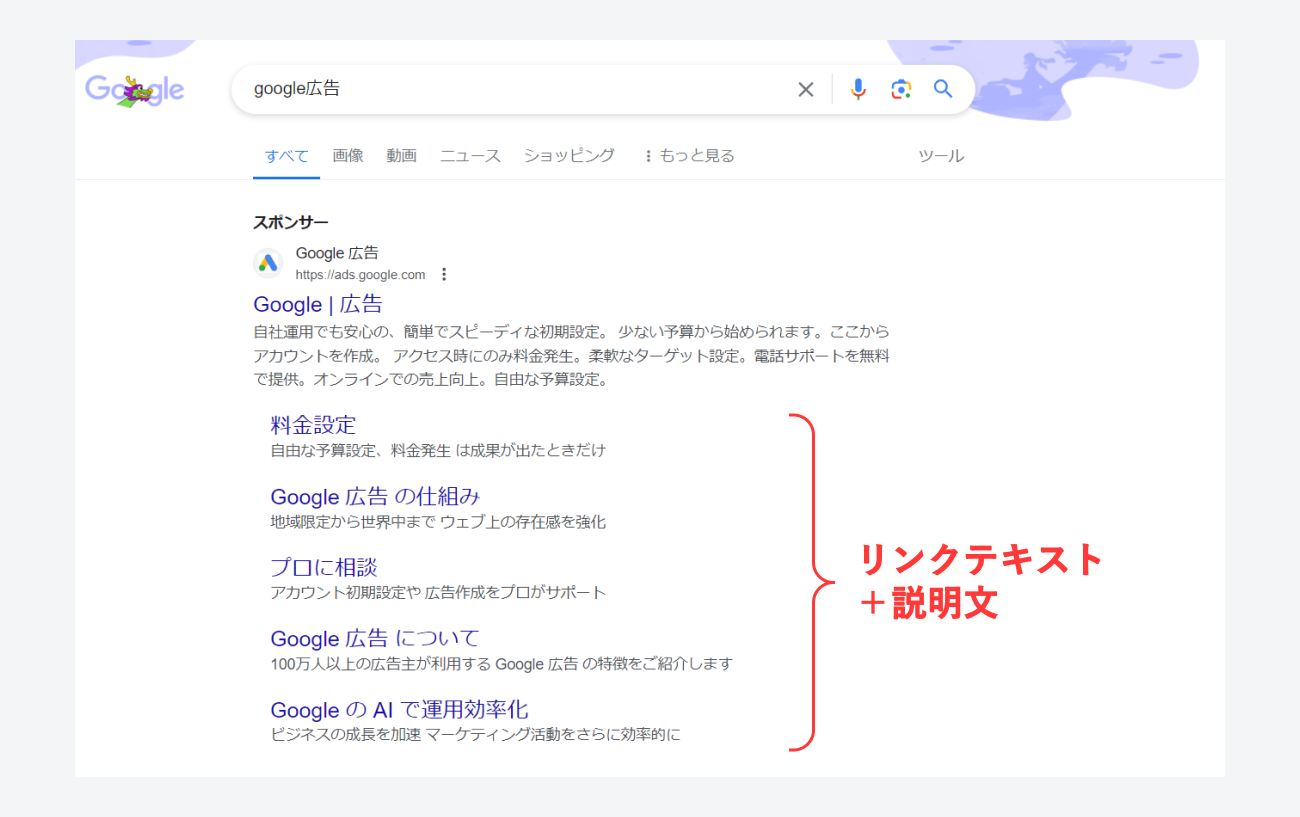This screenshot has width=1300, height=817.
Task: Click the https://ads.google.com URL
Action: click(x=360, y=274)
